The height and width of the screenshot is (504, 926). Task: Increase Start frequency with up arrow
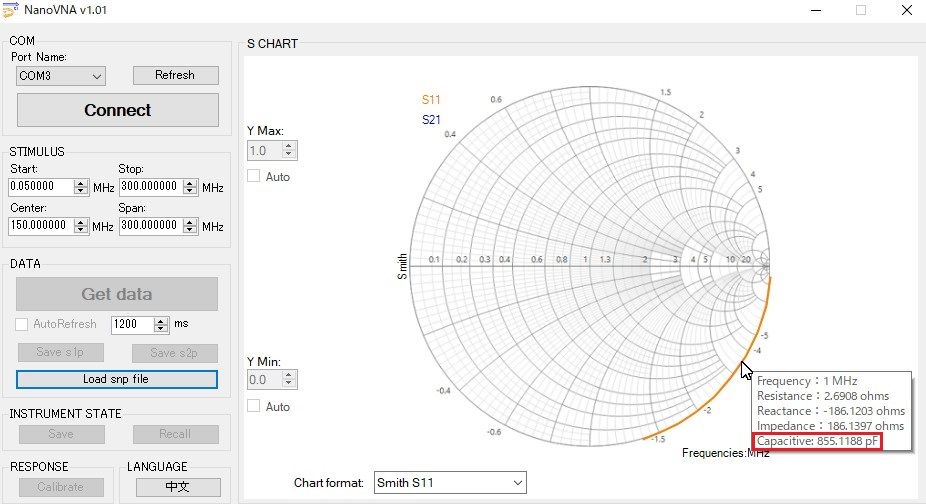pyautogui.click(x=81, y=183)
